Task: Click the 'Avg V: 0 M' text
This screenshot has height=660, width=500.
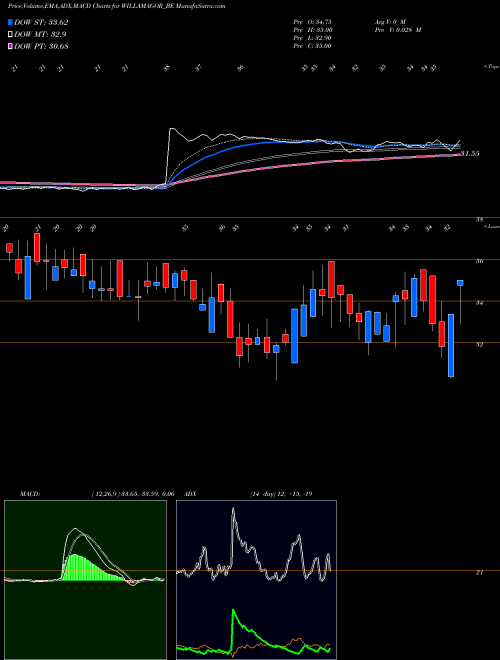Action: click(x=389, y=21)
